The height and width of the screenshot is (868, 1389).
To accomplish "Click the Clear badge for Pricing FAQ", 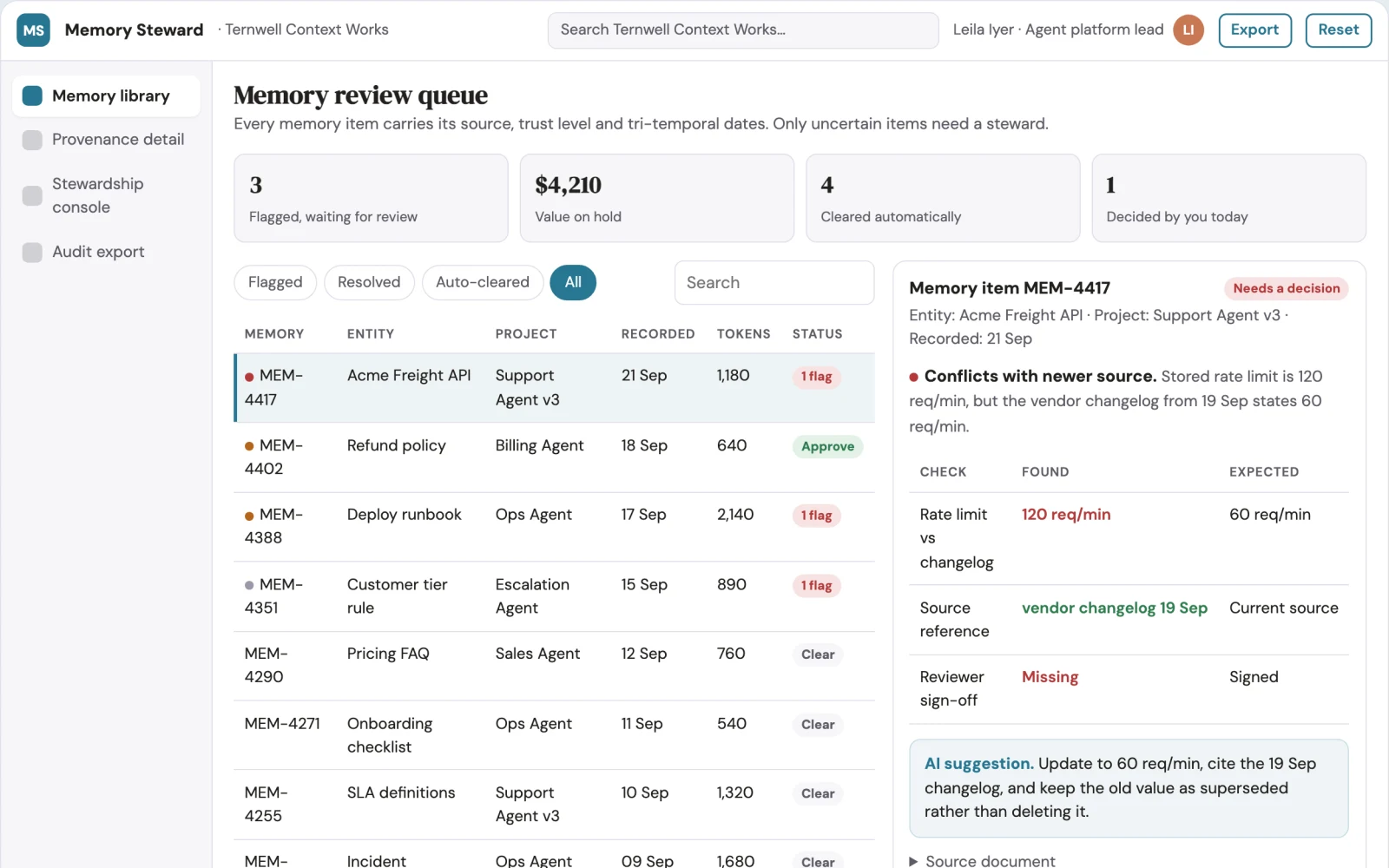I will [818, 654].
